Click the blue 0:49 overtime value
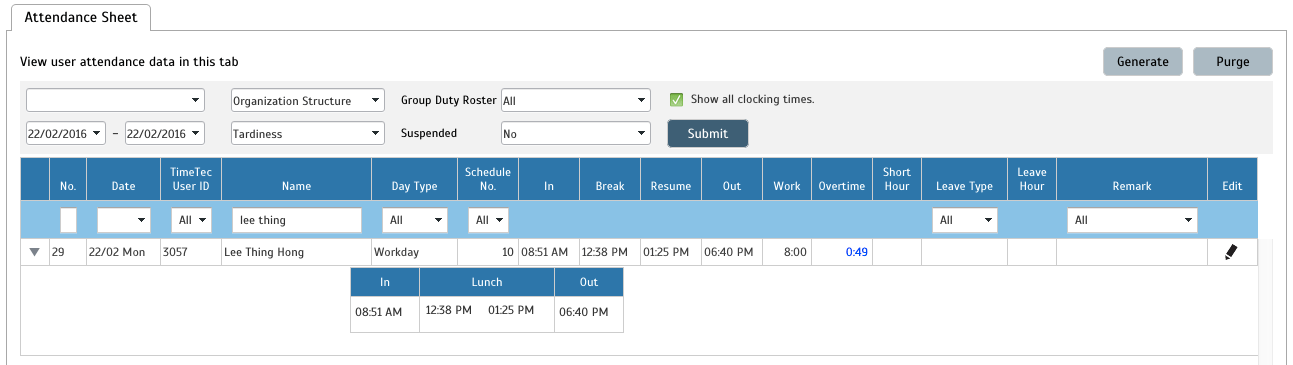1293x365 pixels. [857, 252]
